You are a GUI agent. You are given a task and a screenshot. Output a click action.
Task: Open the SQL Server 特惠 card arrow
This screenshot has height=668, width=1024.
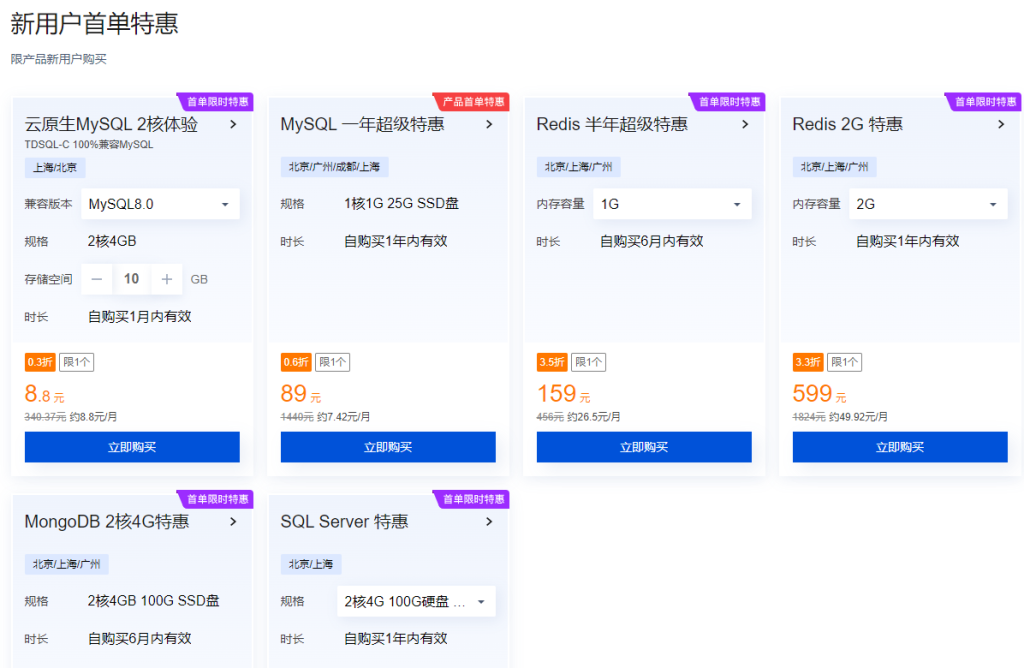tap(489, 522)
